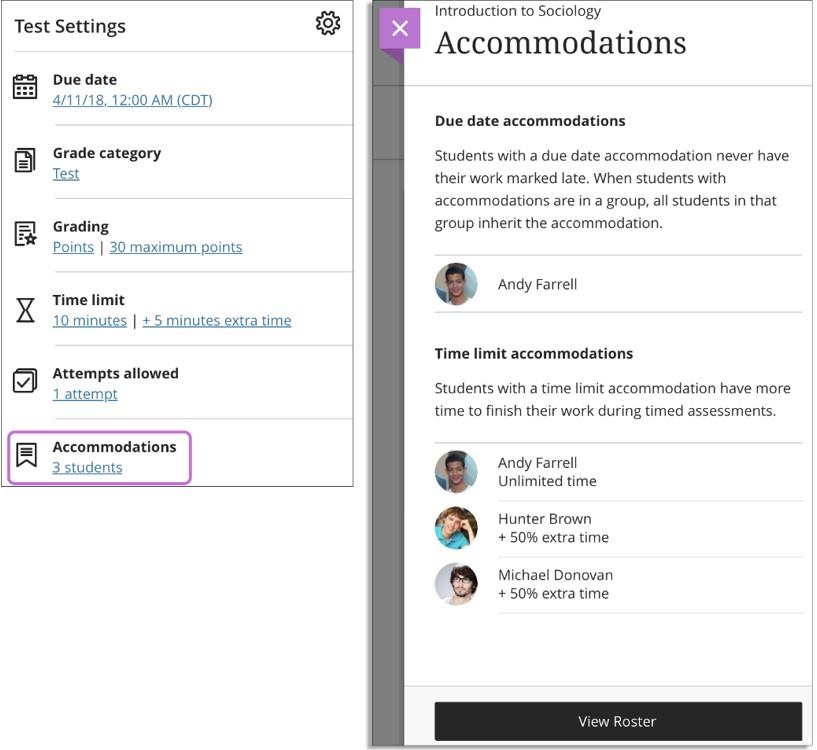Click the calendar icon beside Due date

pos(25,87)
